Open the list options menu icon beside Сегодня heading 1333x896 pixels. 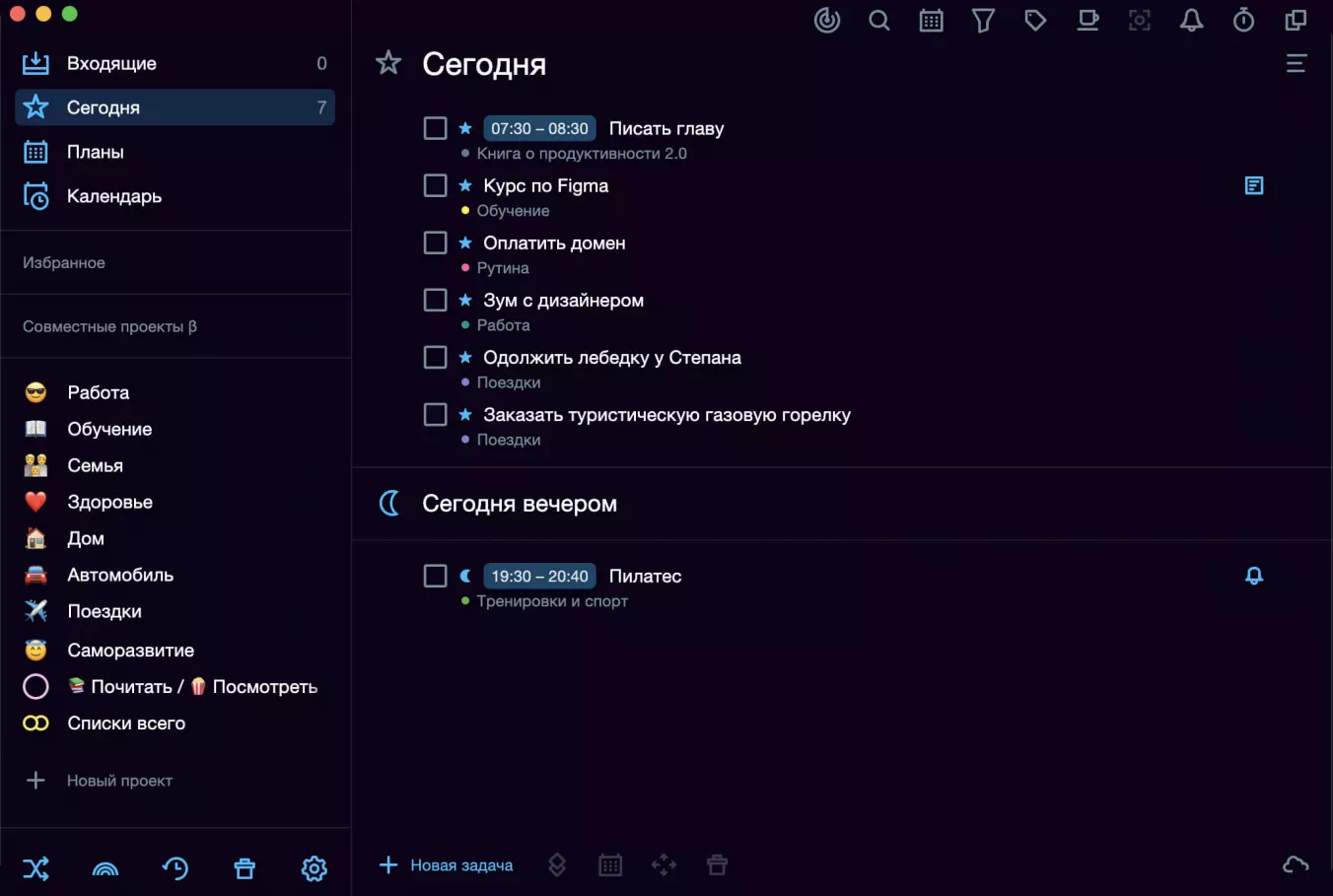click(x=1297, y=64)
